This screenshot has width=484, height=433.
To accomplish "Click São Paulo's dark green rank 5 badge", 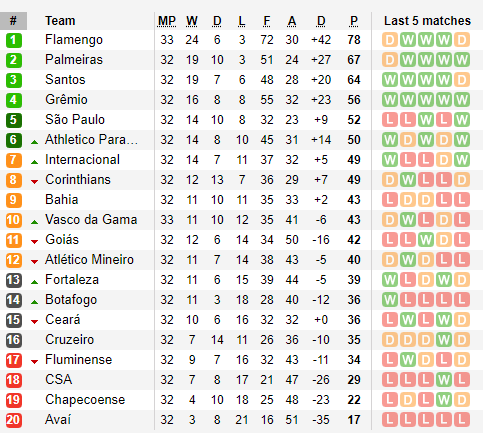I will [x=14, y=120].
